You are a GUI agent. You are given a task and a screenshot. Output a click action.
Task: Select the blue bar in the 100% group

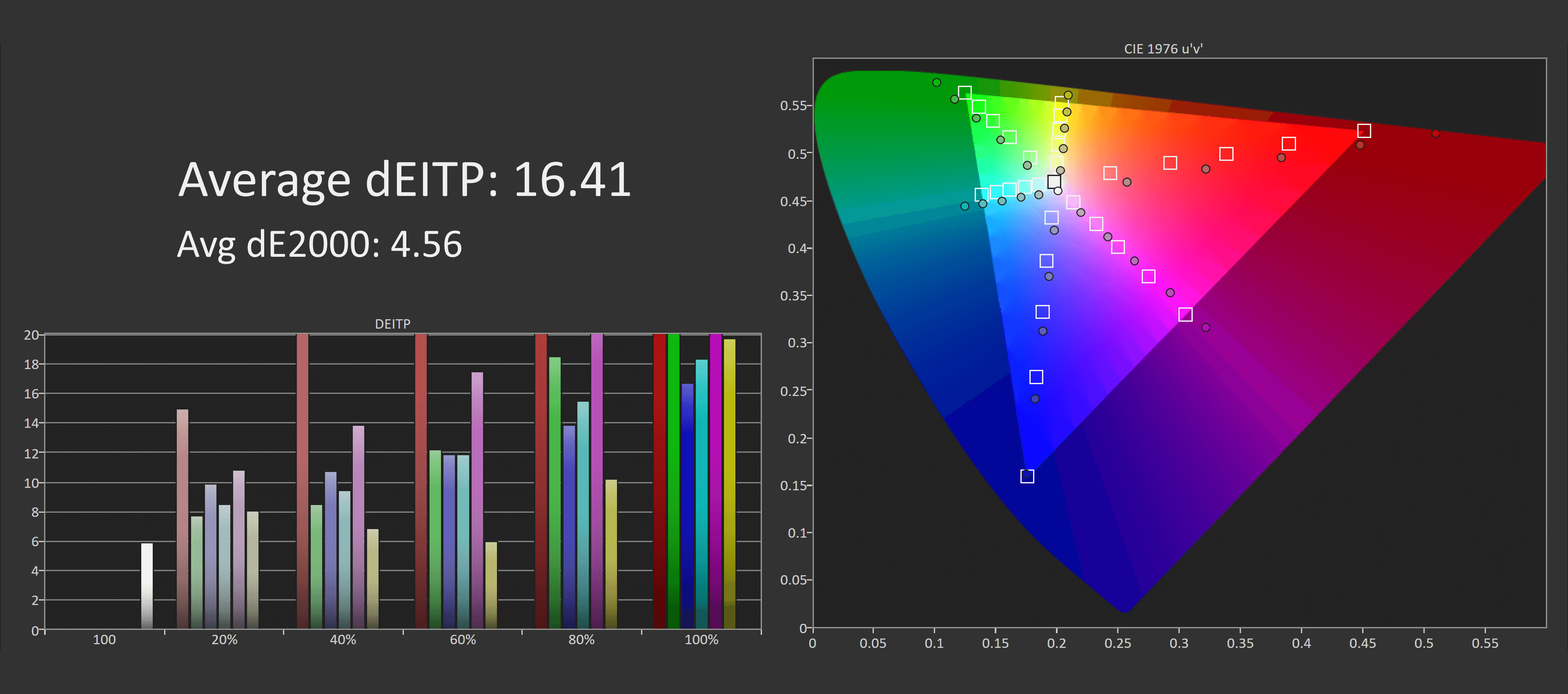pyautogui.click(x=688, y=506)
